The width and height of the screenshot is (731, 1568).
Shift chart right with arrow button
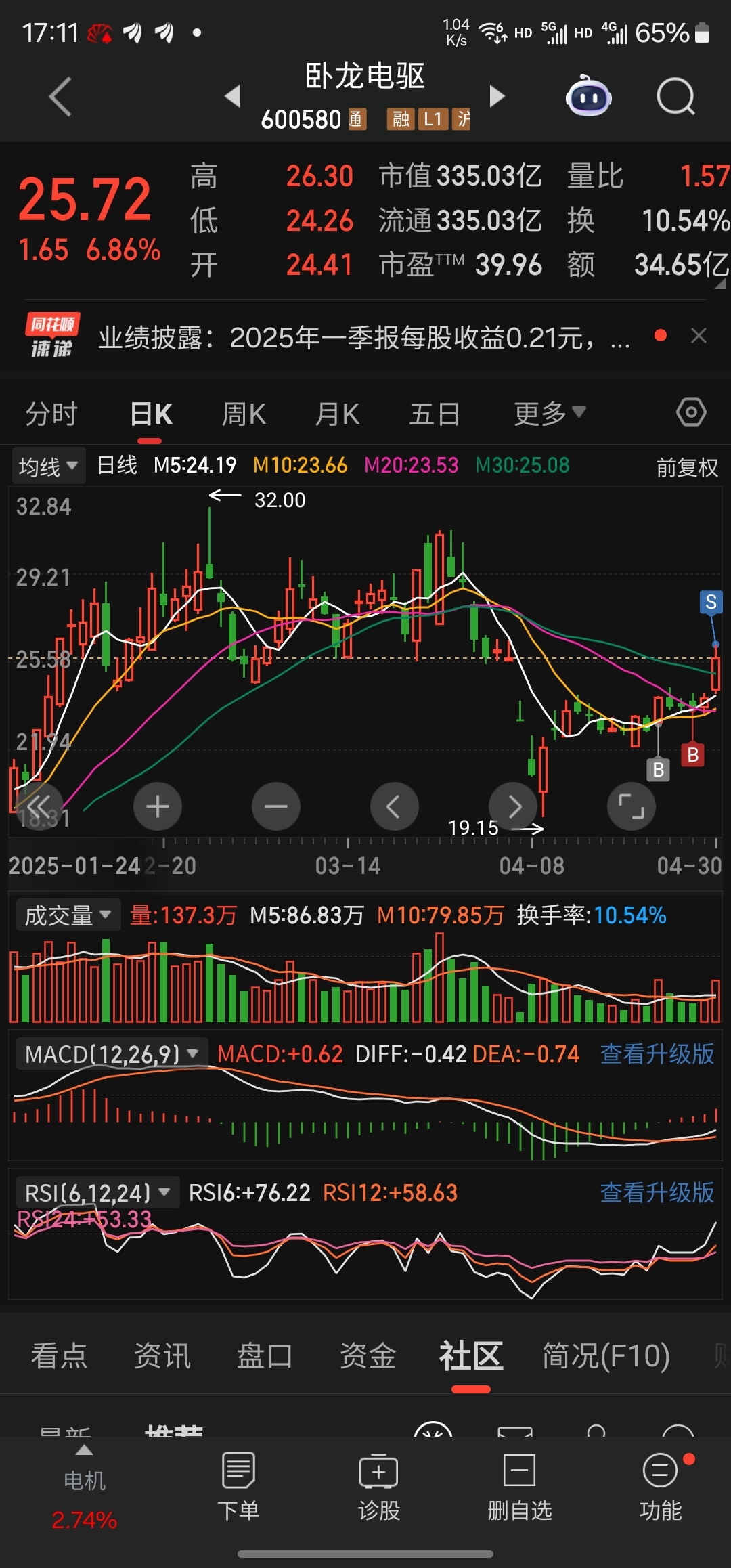tap(513, 806)
